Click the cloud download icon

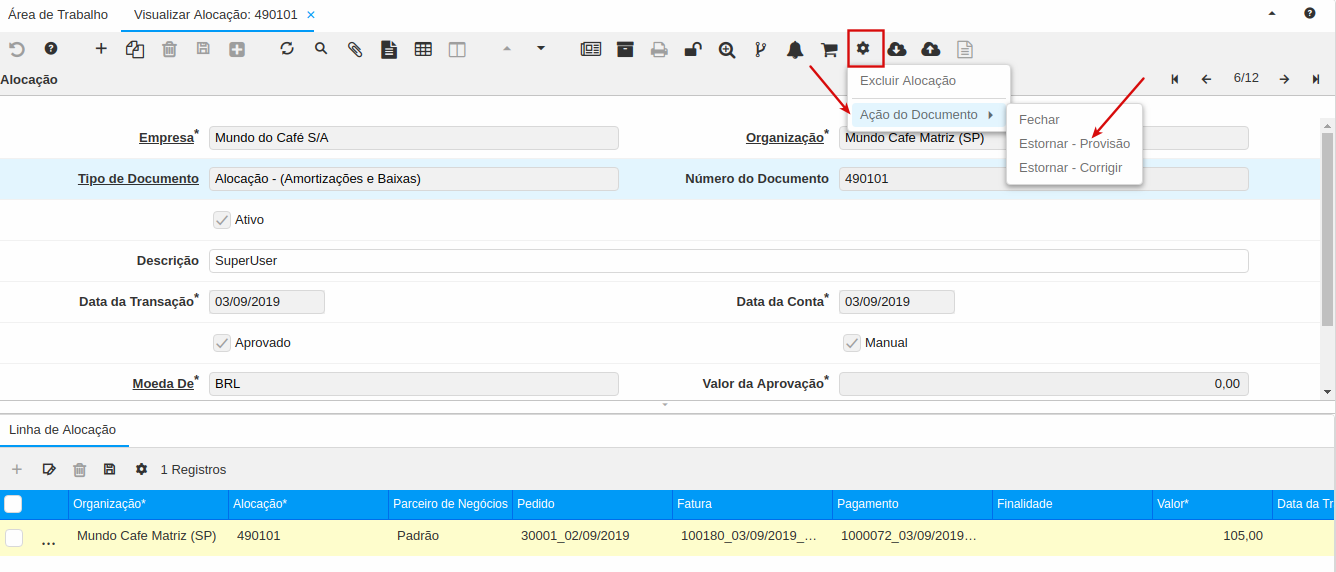click(897, 49)
